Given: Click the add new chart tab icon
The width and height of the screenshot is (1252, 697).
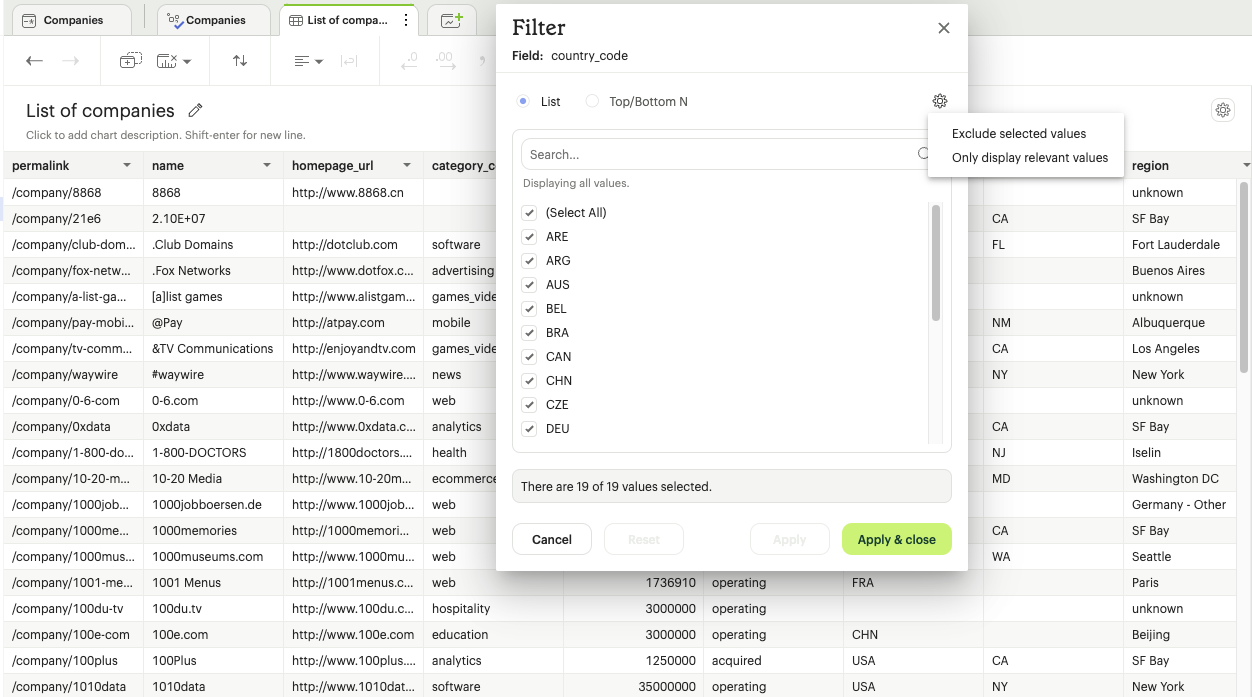Looking at the screenshot, I should pos(452,20).
